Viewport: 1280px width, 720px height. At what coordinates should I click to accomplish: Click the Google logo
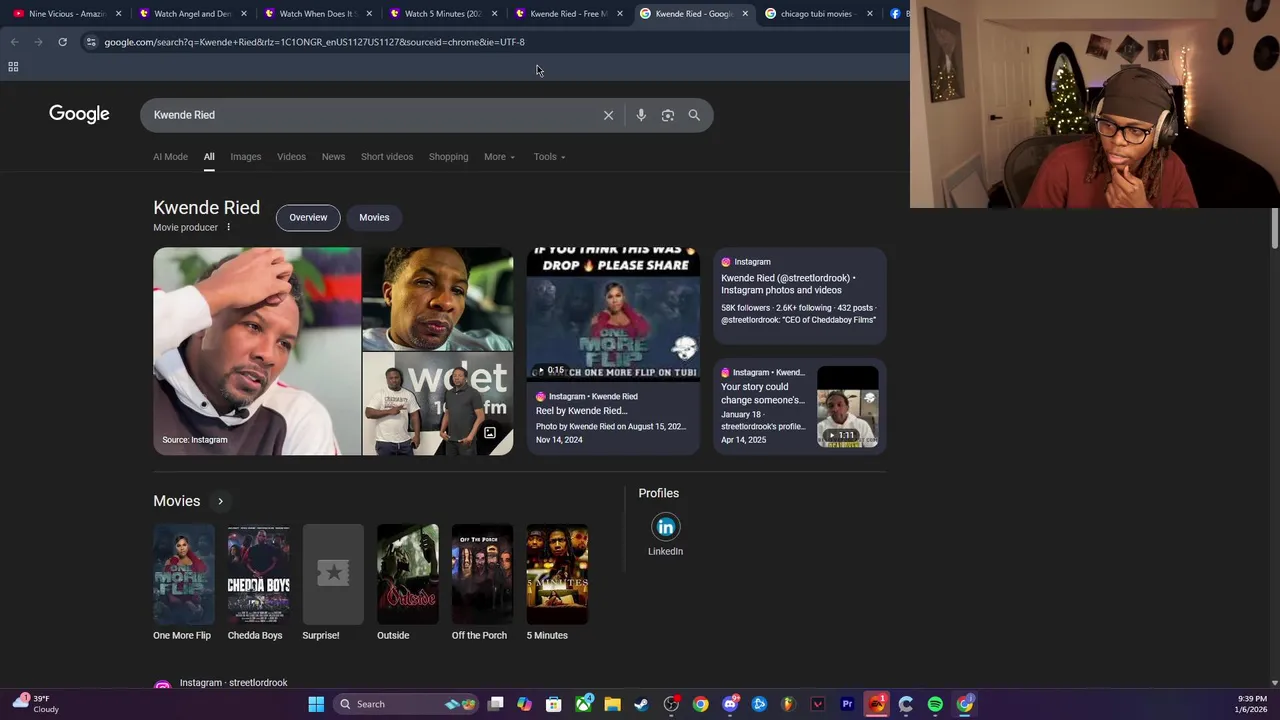tap(79, 114)
